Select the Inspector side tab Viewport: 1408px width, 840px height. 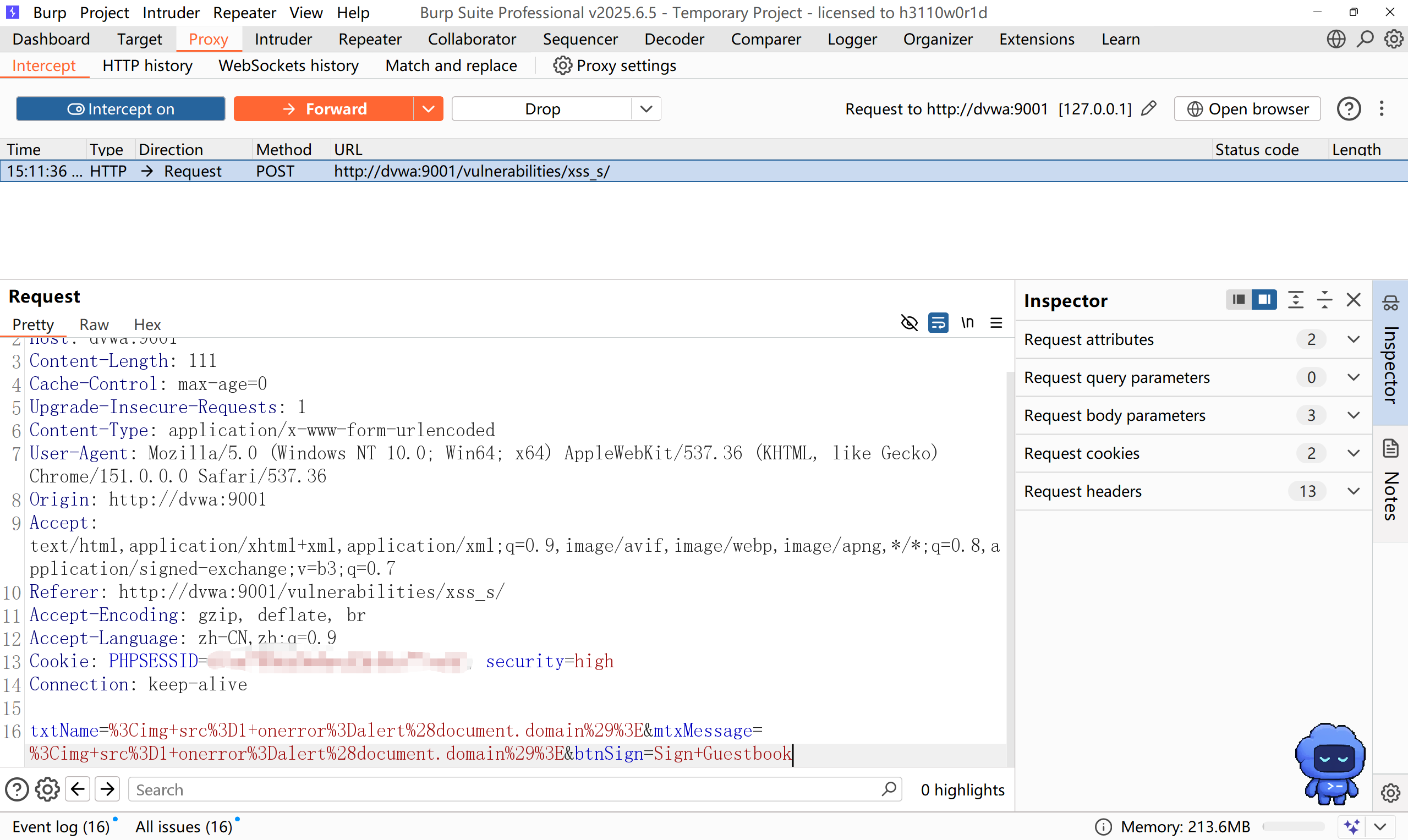tap(1390, 352)
